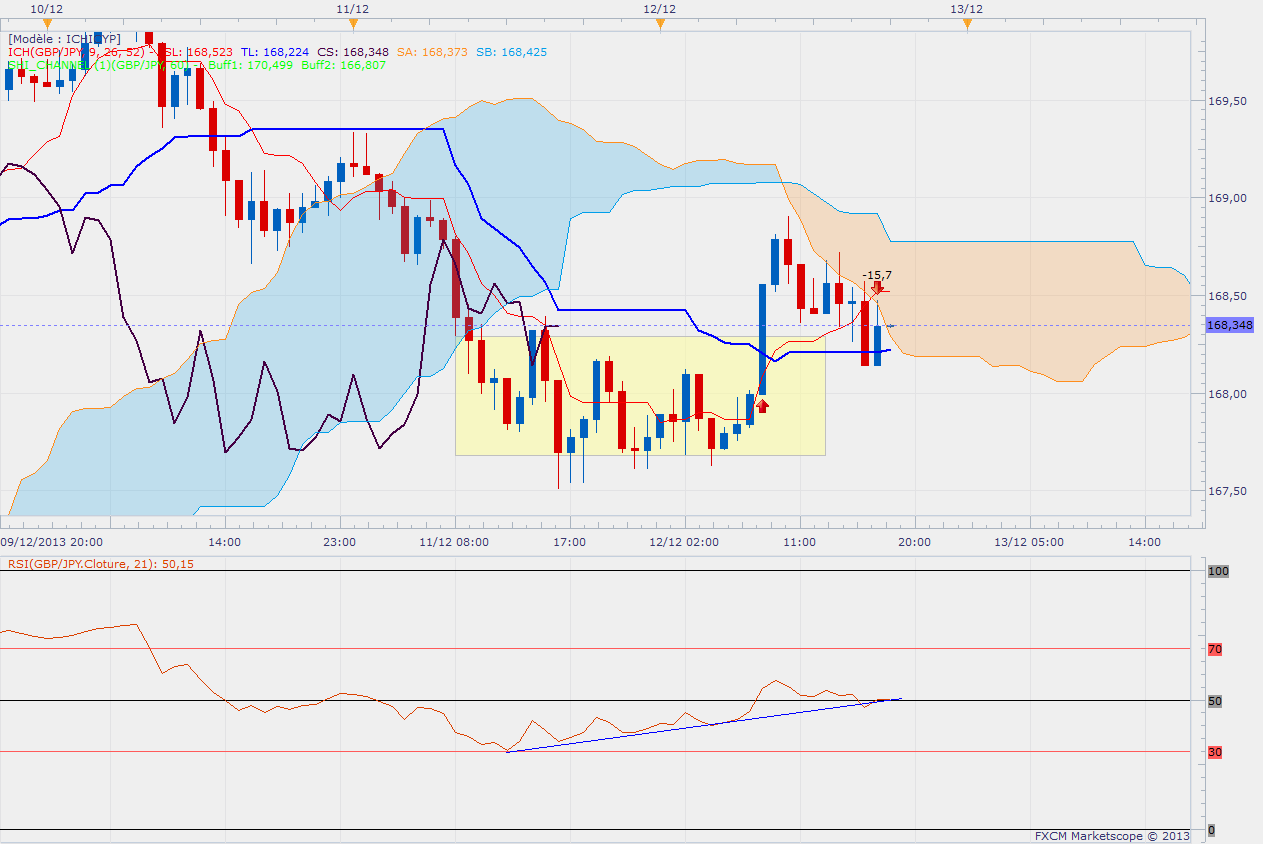Click the orange 11/12 date marker triangle
1263x844 pixels.
pyautogui.click(x=353, y=24)
